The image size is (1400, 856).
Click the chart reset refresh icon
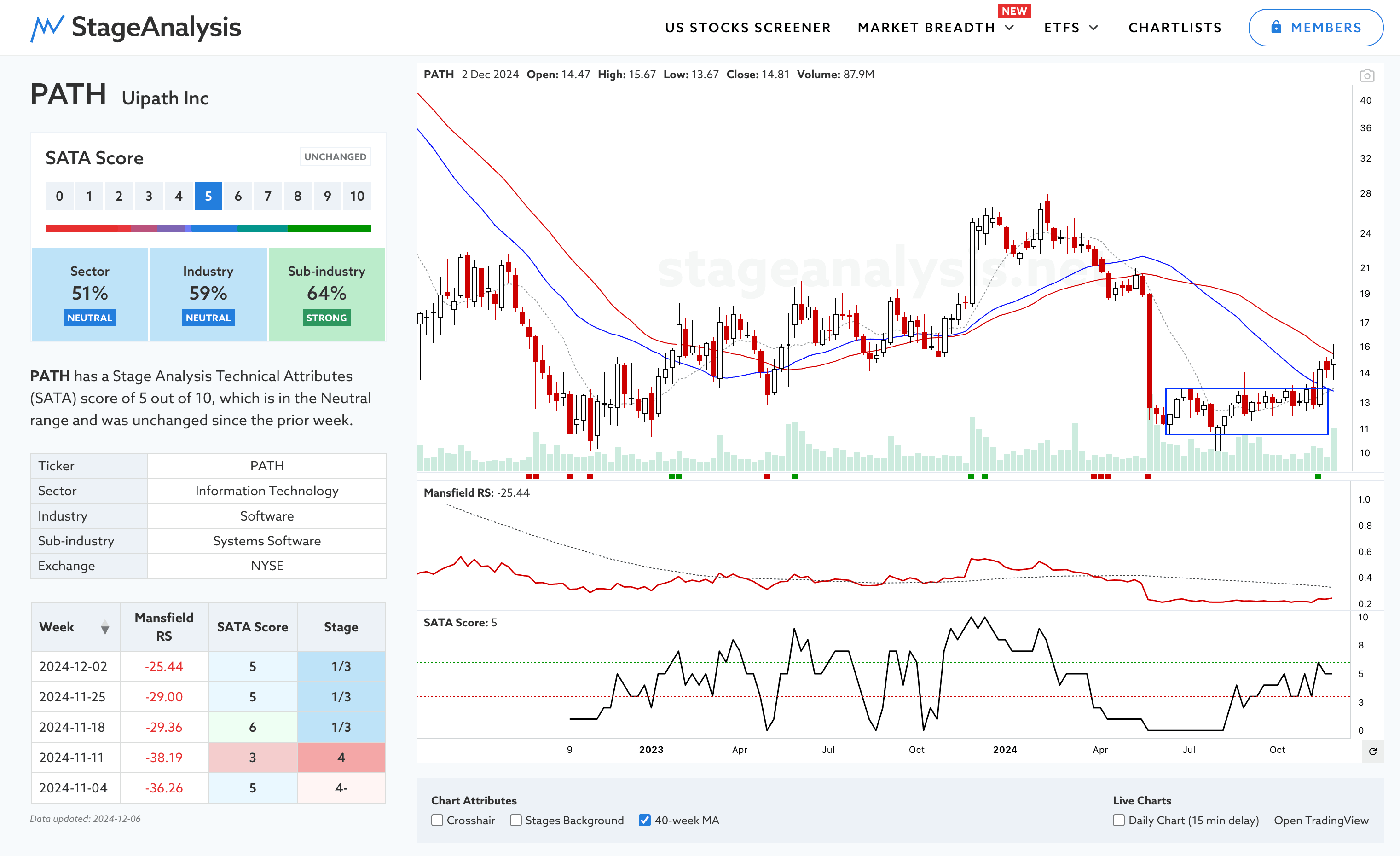click(x=1372, y=751)
